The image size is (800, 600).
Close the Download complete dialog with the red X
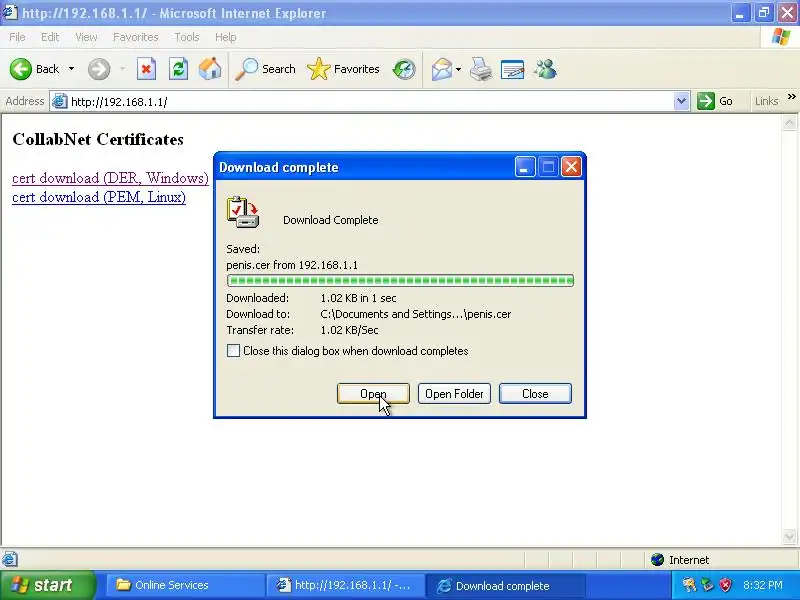point(571,167)
